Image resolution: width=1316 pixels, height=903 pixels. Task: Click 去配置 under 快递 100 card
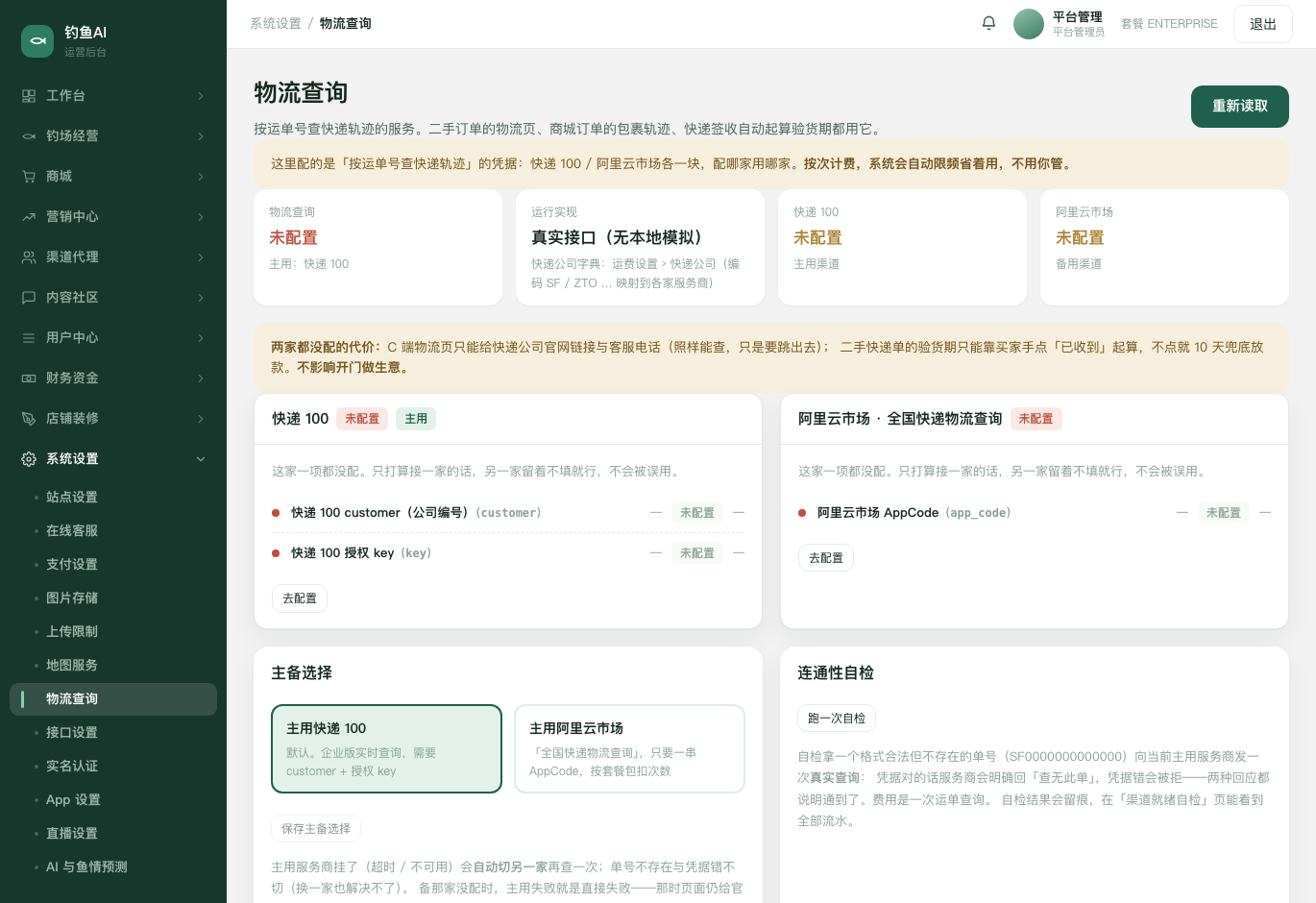pyautogui.click(x=300, y=598)
